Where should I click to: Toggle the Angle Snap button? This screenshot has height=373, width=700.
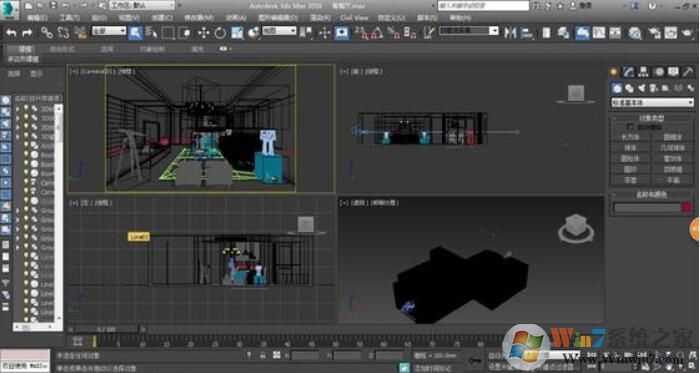coord(376,32)
